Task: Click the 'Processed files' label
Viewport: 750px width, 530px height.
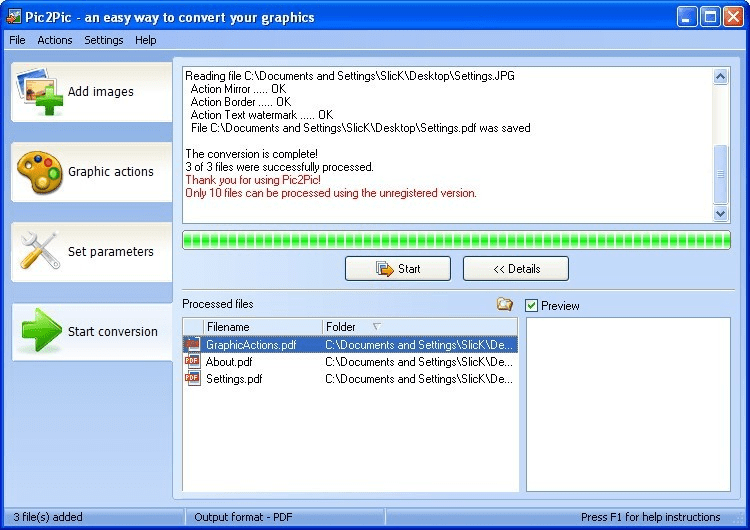Action: pos(218,304)
